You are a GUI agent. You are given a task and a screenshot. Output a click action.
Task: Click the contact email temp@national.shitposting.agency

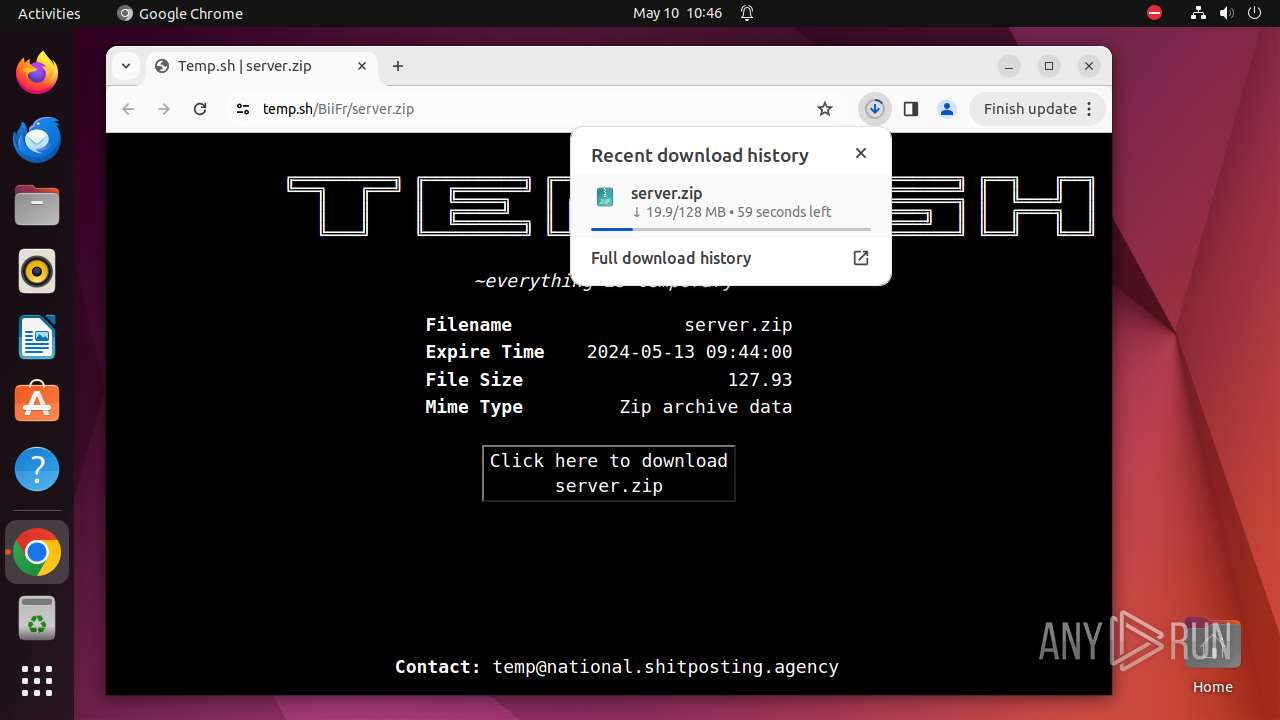[665, 666]
